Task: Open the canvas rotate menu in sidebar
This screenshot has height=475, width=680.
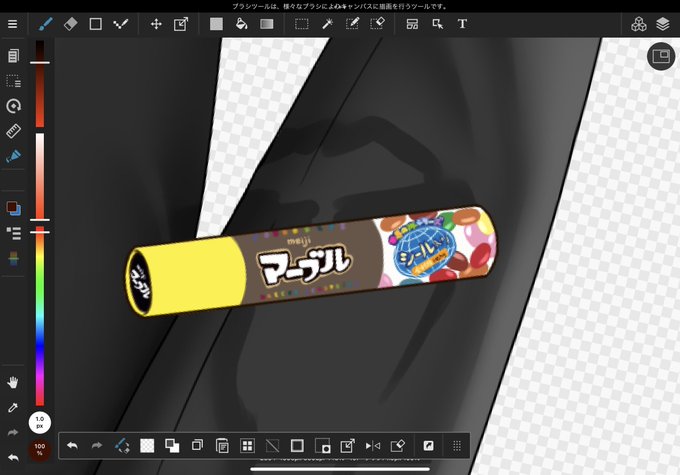Action: click(13, 106)
